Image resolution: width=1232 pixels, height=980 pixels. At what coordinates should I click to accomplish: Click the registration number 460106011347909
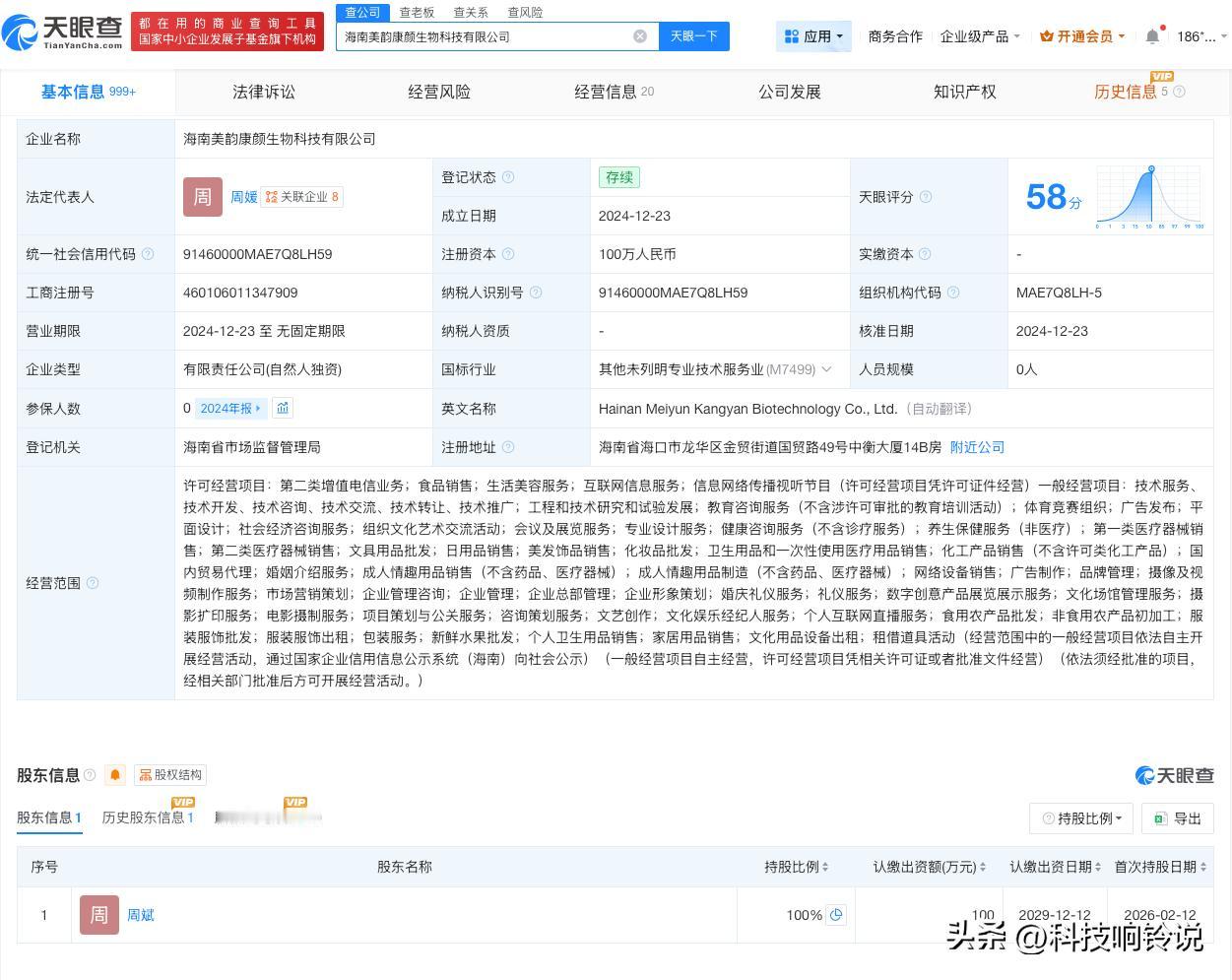(x=240, y=293)
